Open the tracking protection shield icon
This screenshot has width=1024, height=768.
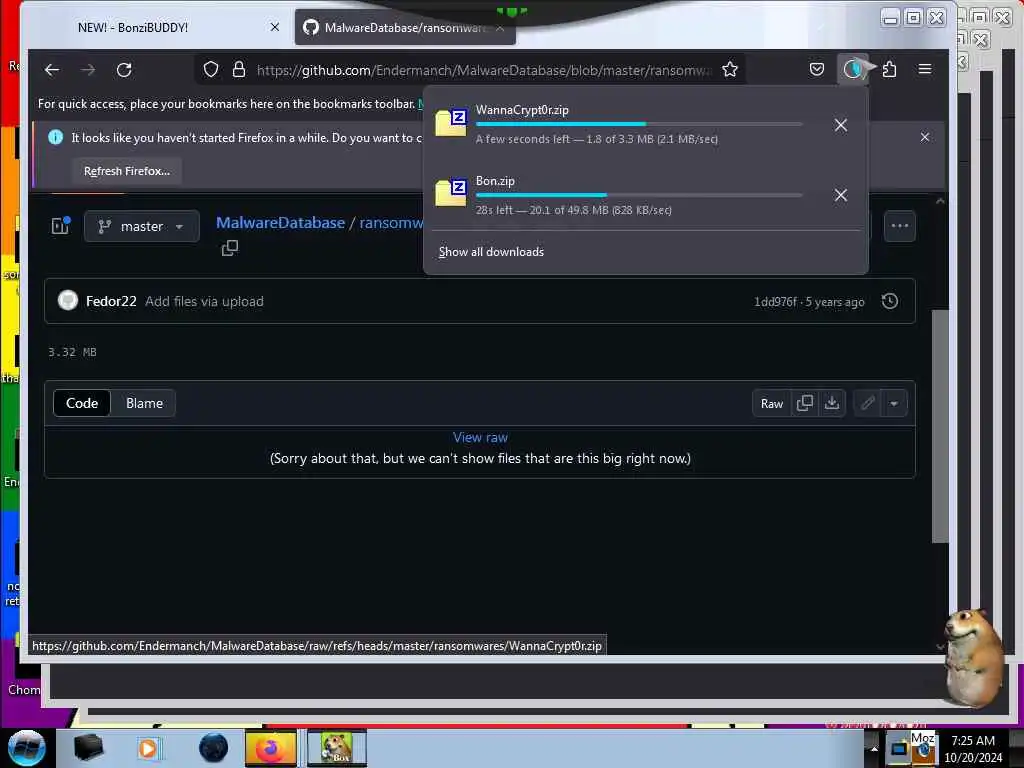pos(210,69)
